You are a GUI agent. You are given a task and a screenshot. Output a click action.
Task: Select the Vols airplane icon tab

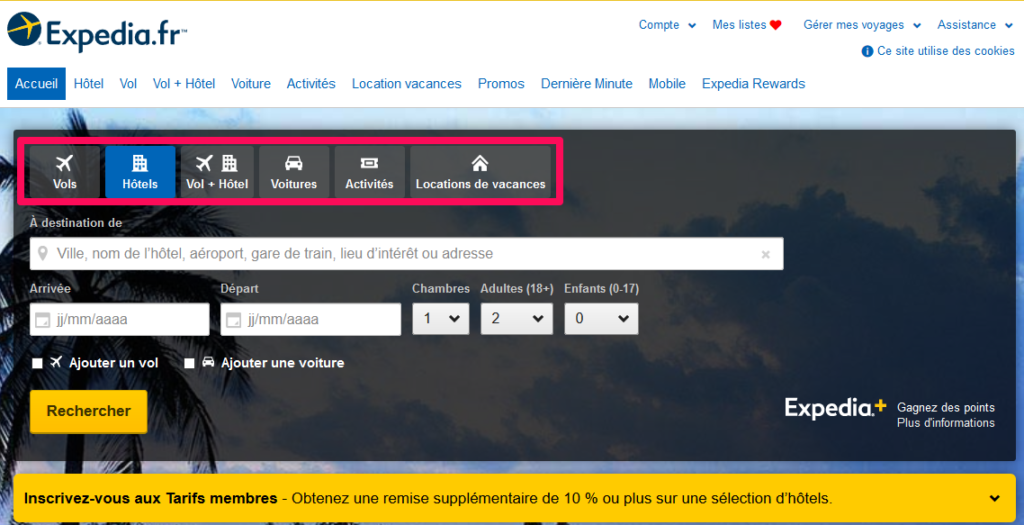coord(65,164)
